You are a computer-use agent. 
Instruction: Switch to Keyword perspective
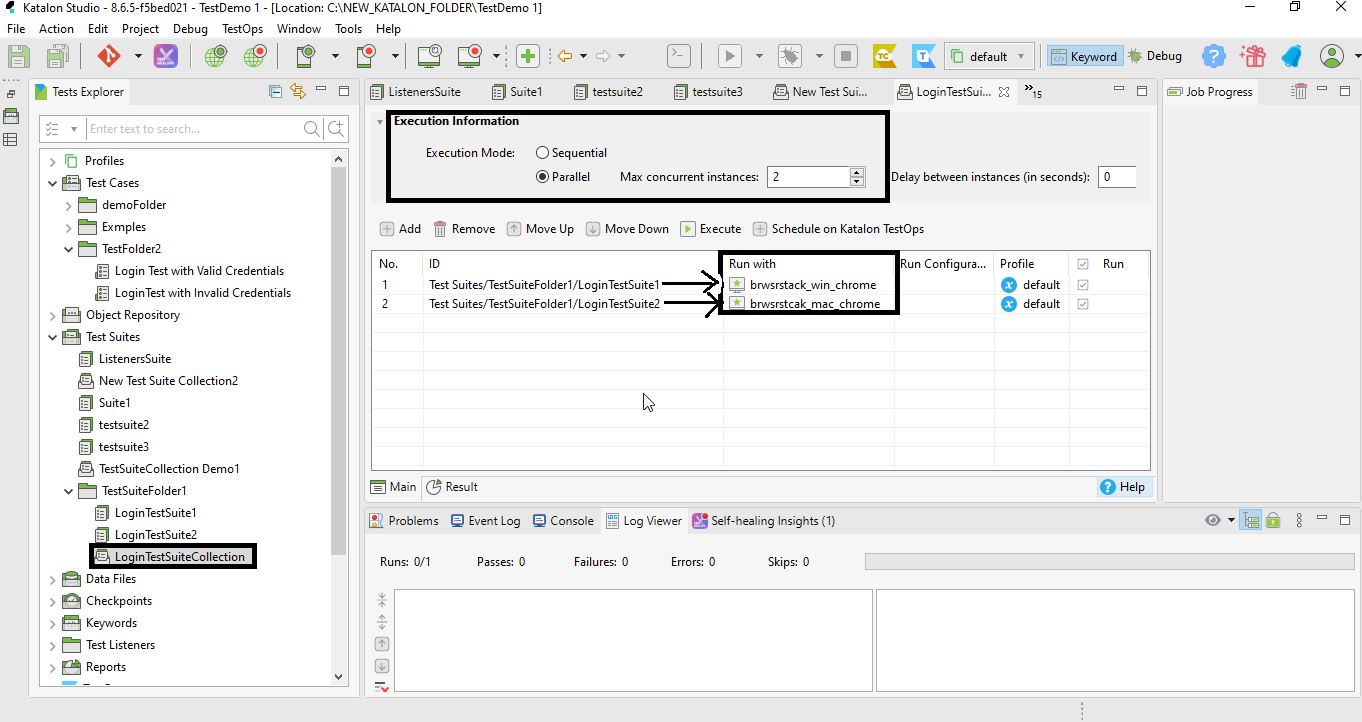pyautogui.click(x=1083, y=56)
